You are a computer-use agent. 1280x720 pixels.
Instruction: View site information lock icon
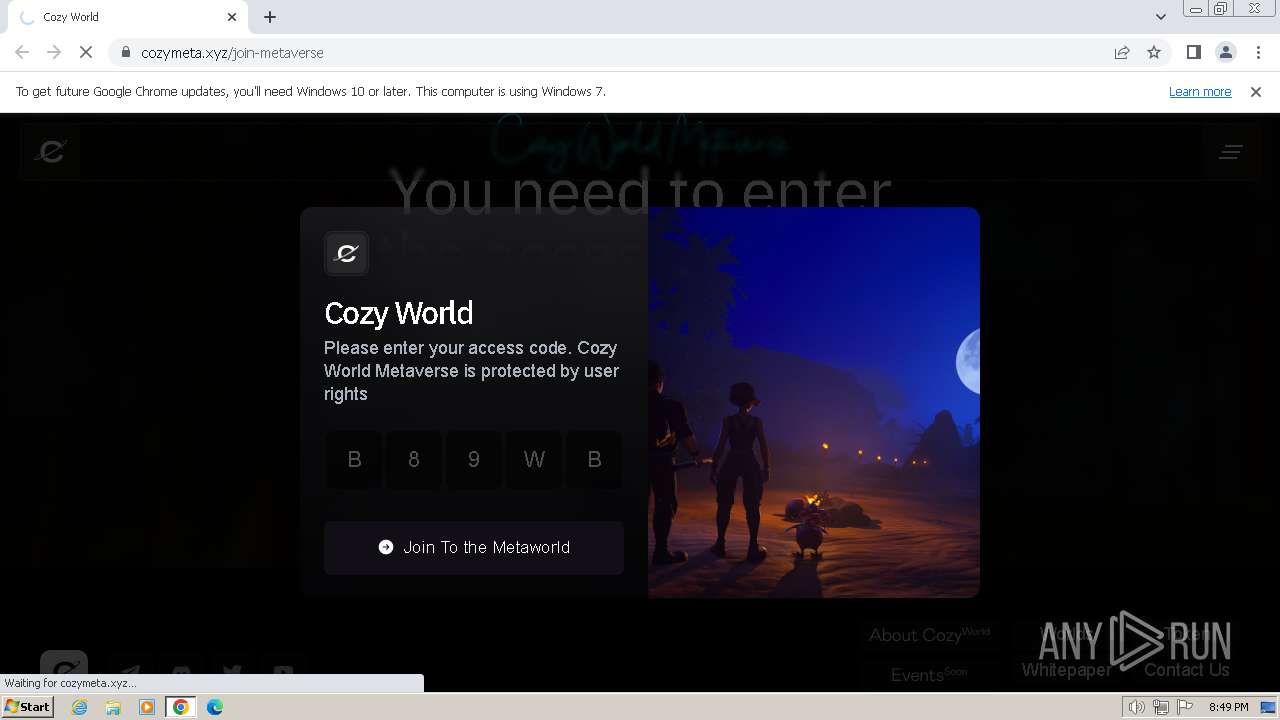pyautogui.click(x=125, y=53)
